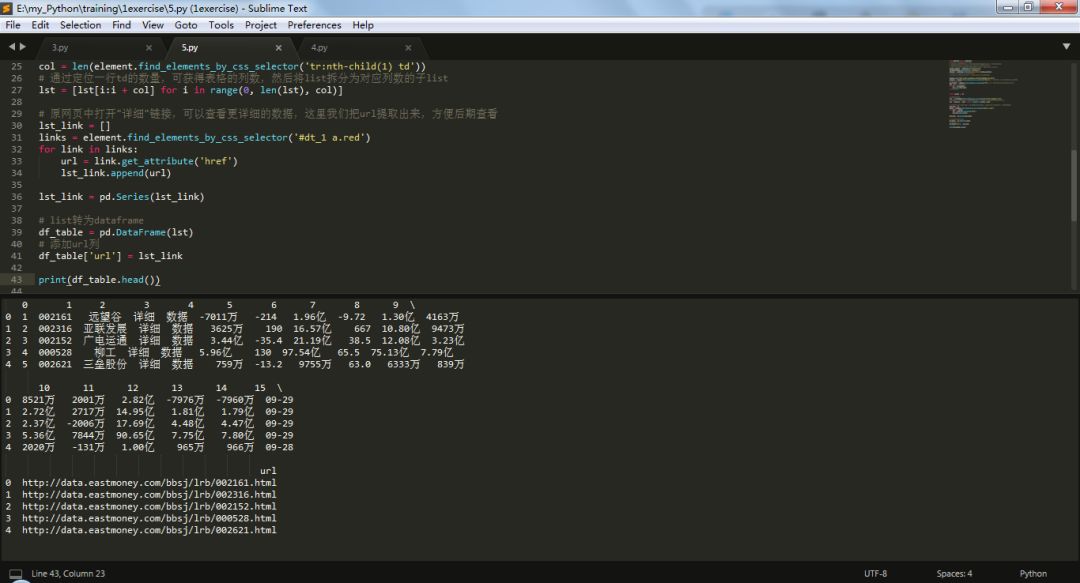Click the Sublime Text title bar icon
Image resolution: width=1080 pixels, height=583 pixels.
(8, 8)
